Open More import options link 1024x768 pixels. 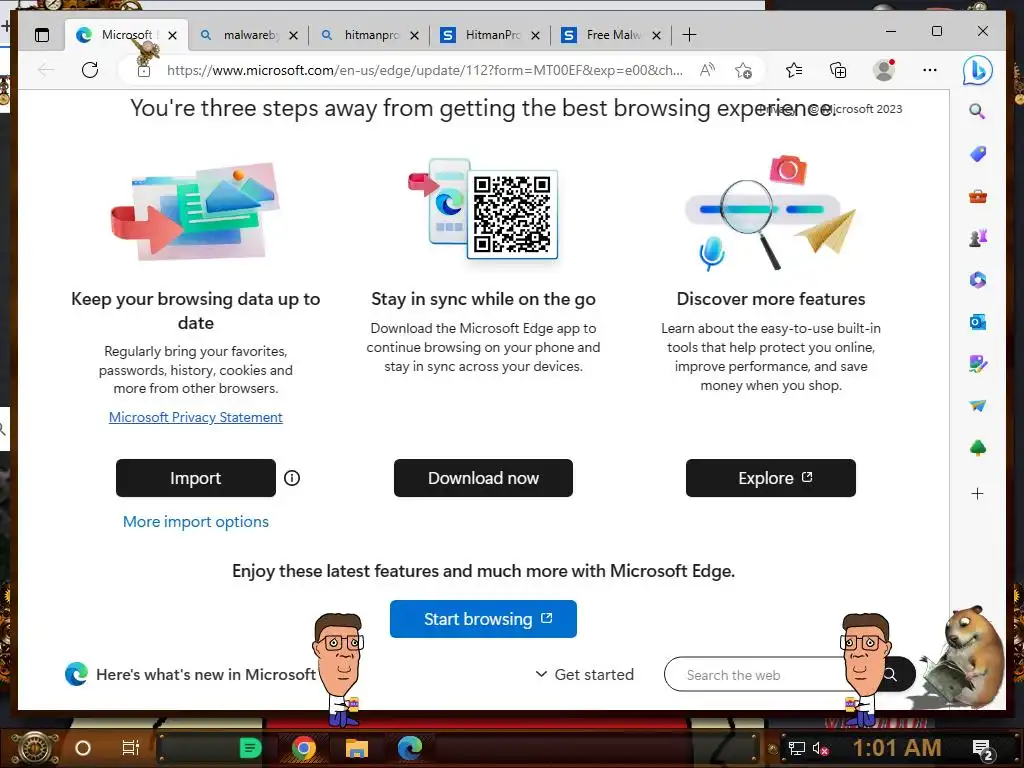click(x=196, y=522)
